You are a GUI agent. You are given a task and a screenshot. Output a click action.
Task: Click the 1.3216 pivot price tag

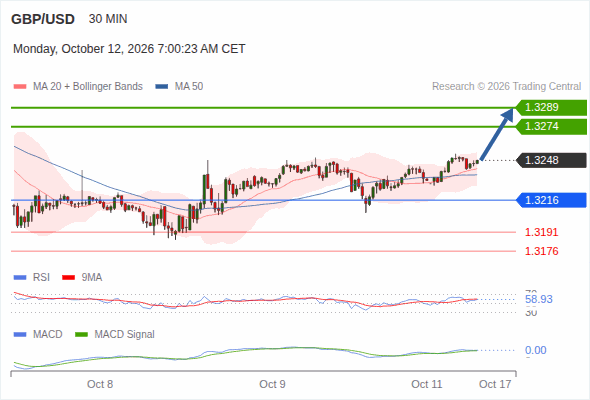(551, 200)
